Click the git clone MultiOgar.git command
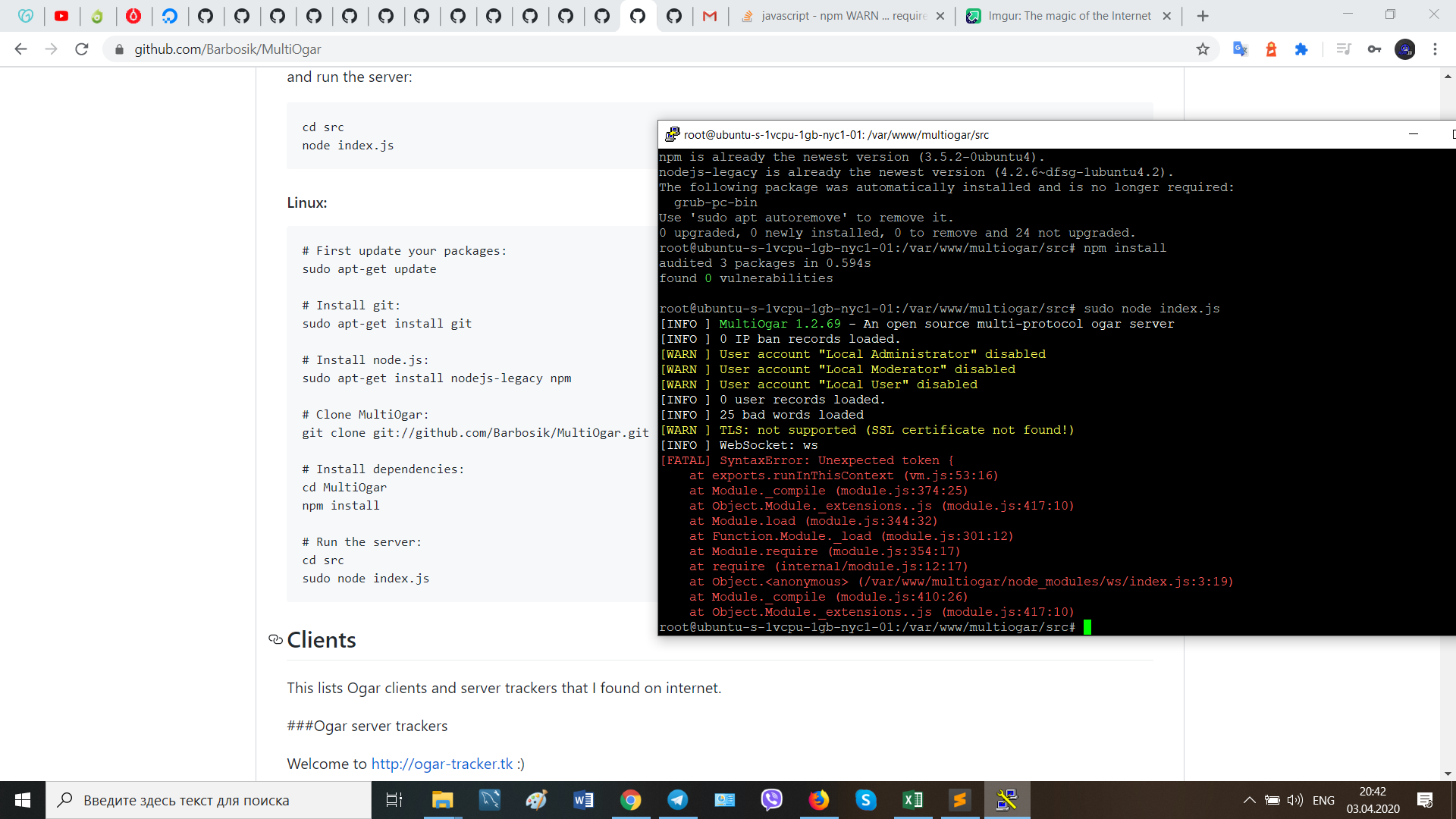 pyautogui.click(x=475, y=433)
